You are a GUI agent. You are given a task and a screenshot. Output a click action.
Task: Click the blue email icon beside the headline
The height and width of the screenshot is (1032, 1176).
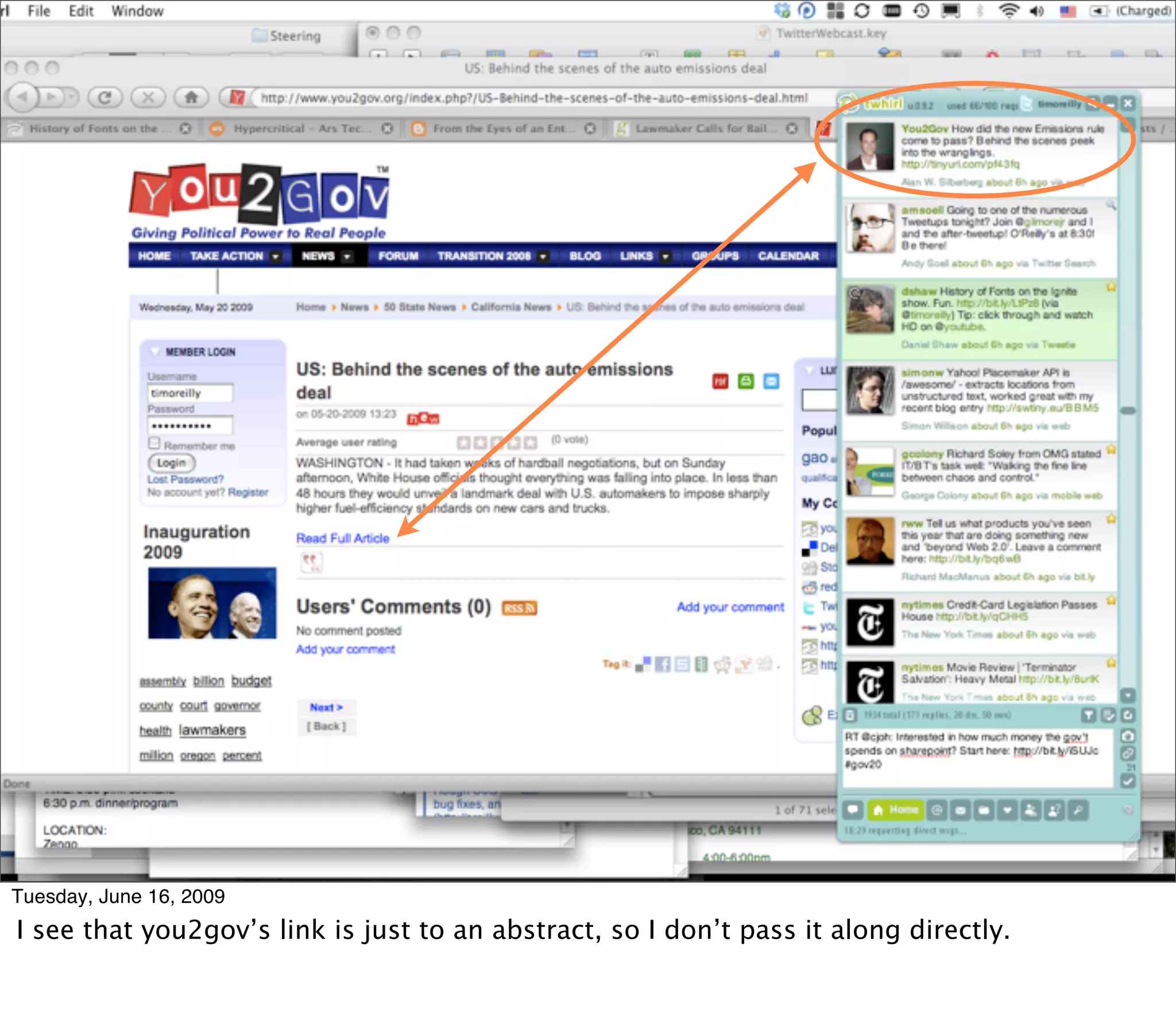coord(771,381)
